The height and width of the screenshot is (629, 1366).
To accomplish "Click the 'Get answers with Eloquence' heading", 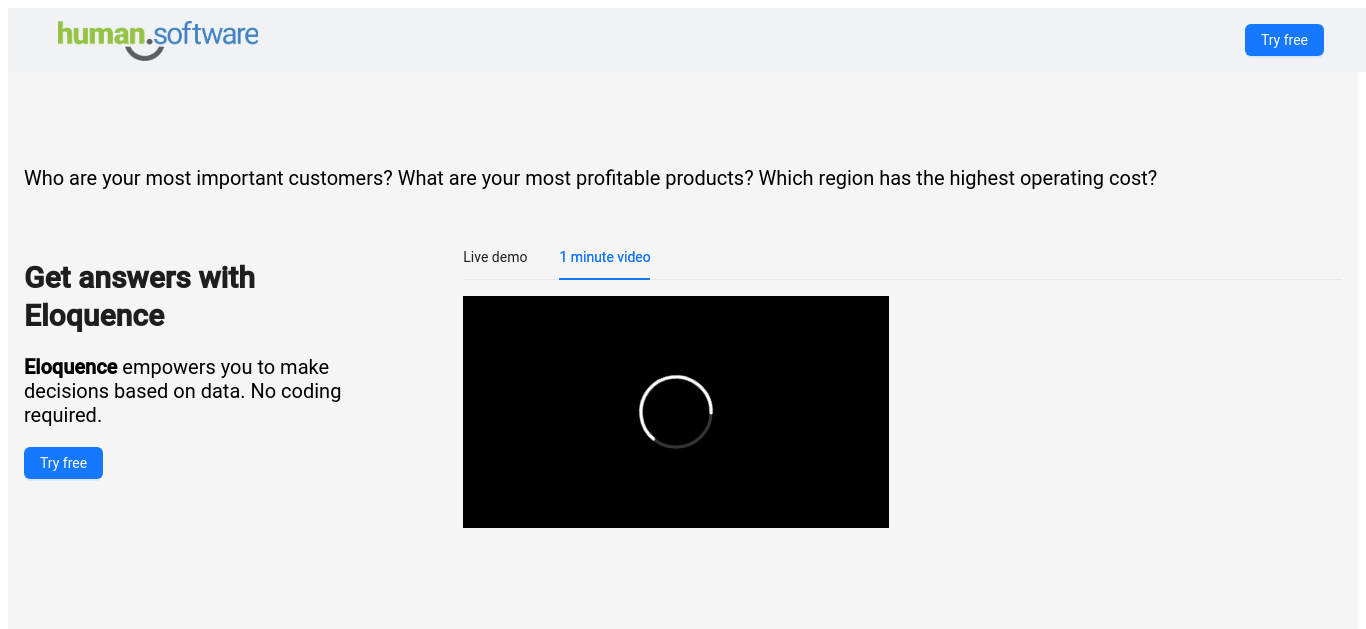I will (140, 296).
